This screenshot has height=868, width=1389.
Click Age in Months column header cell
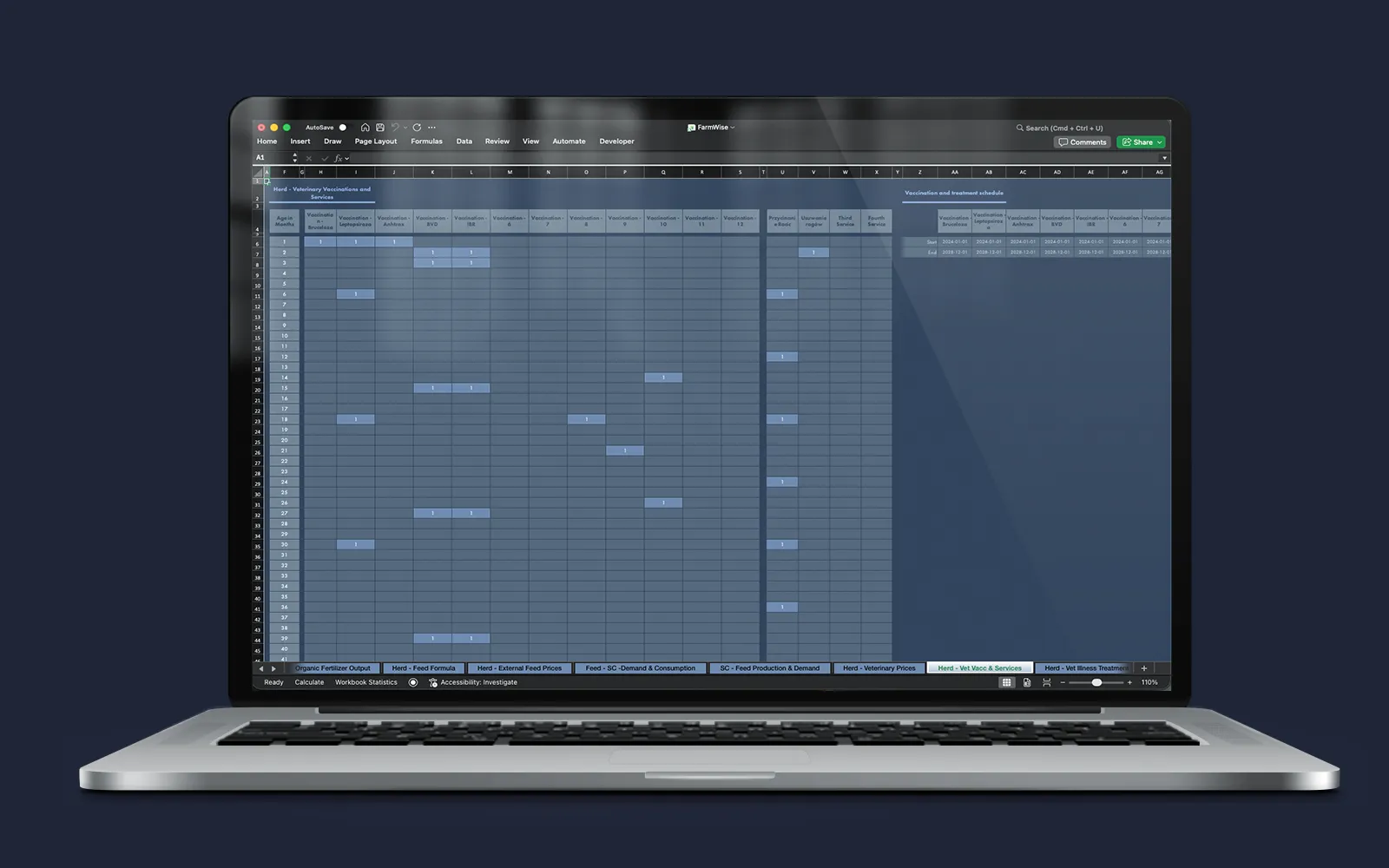coord(284,221)
